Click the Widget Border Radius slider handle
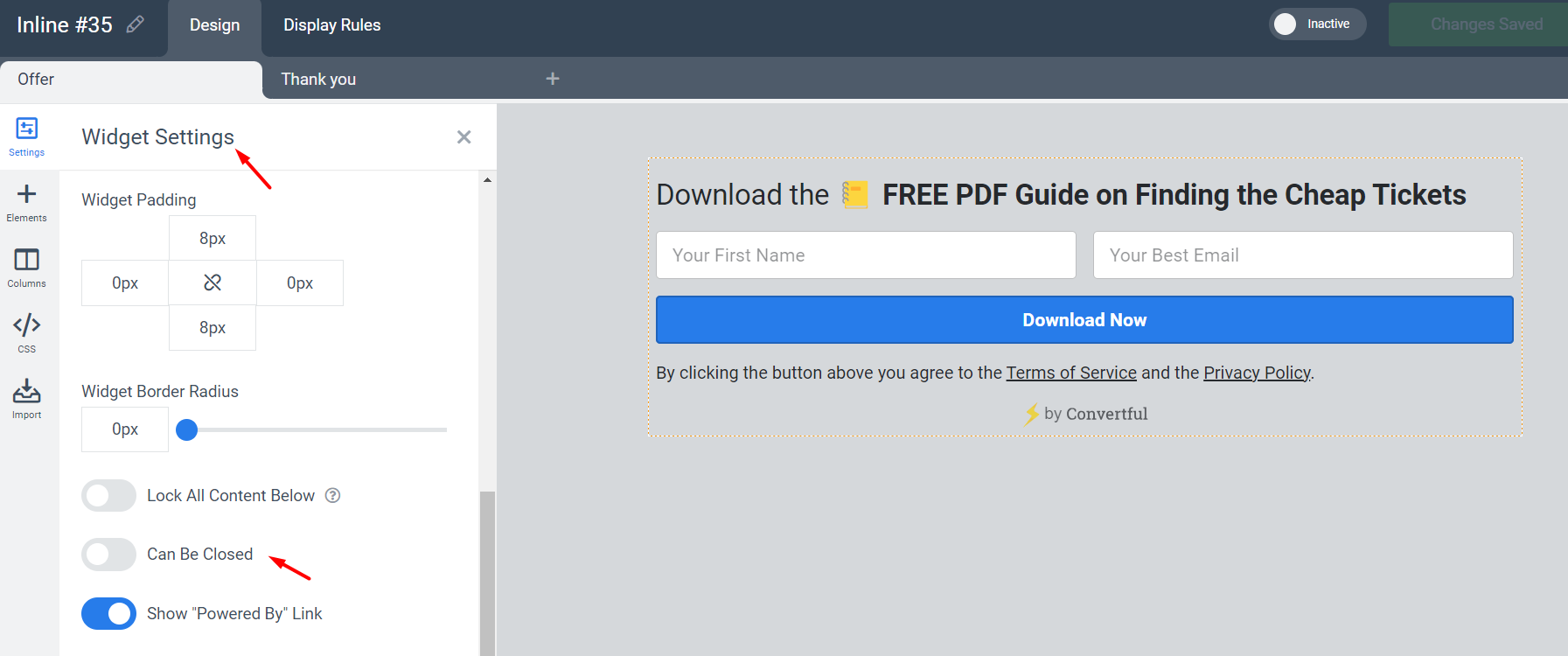1568x656 pixels. click(187, 429)
